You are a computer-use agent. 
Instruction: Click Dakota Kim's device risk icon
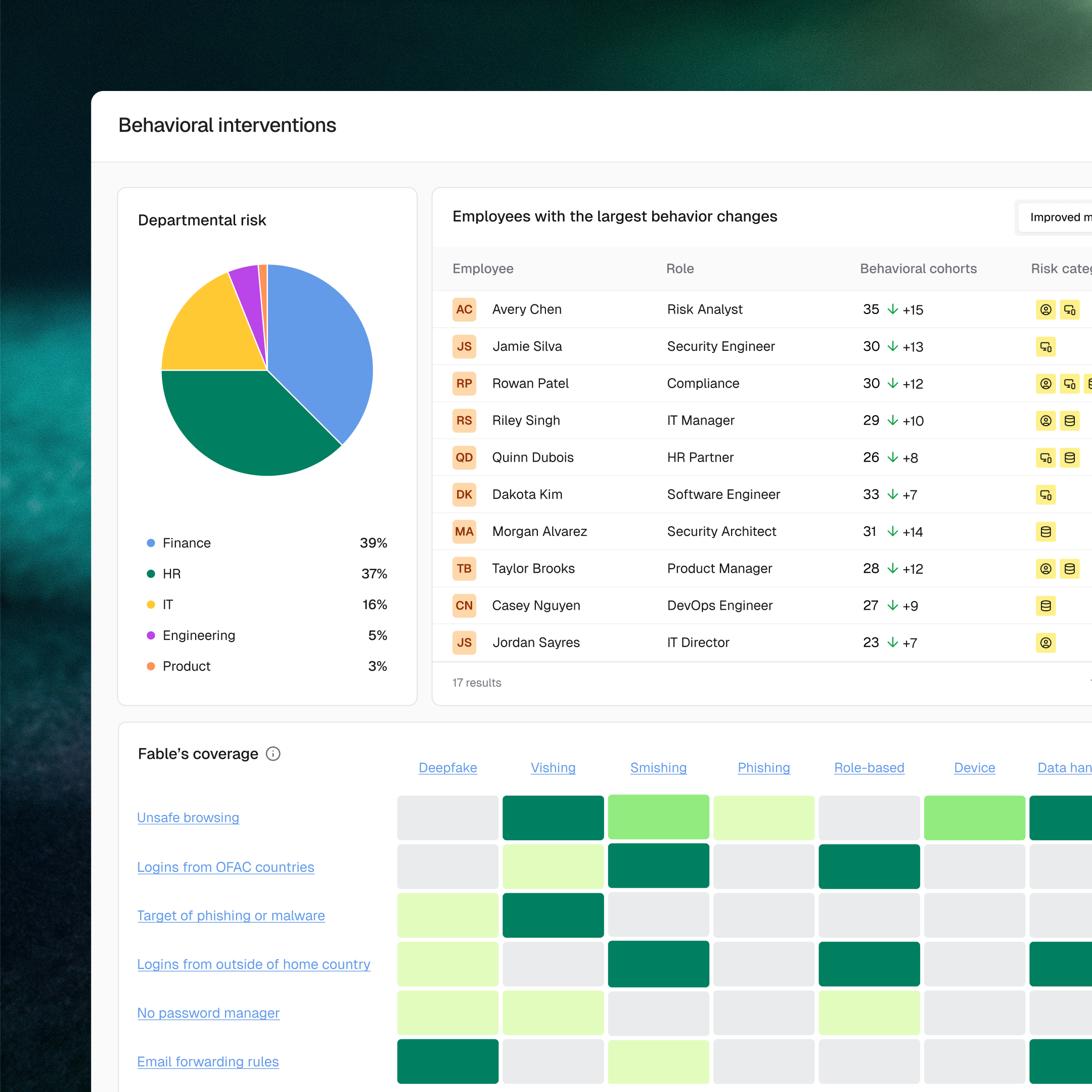[1045, 495]
